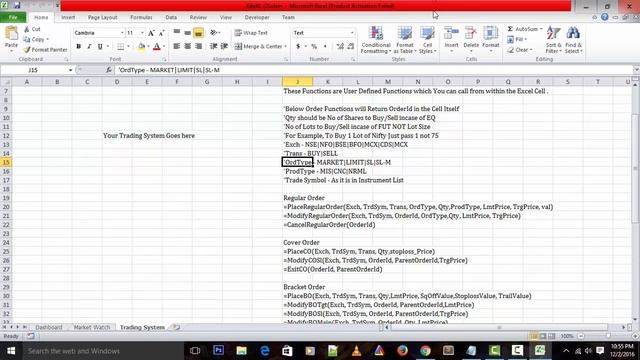Screen dimensions: 640x360
Task: Open the font size 11 dropdown
Action: tap(142, 33)
